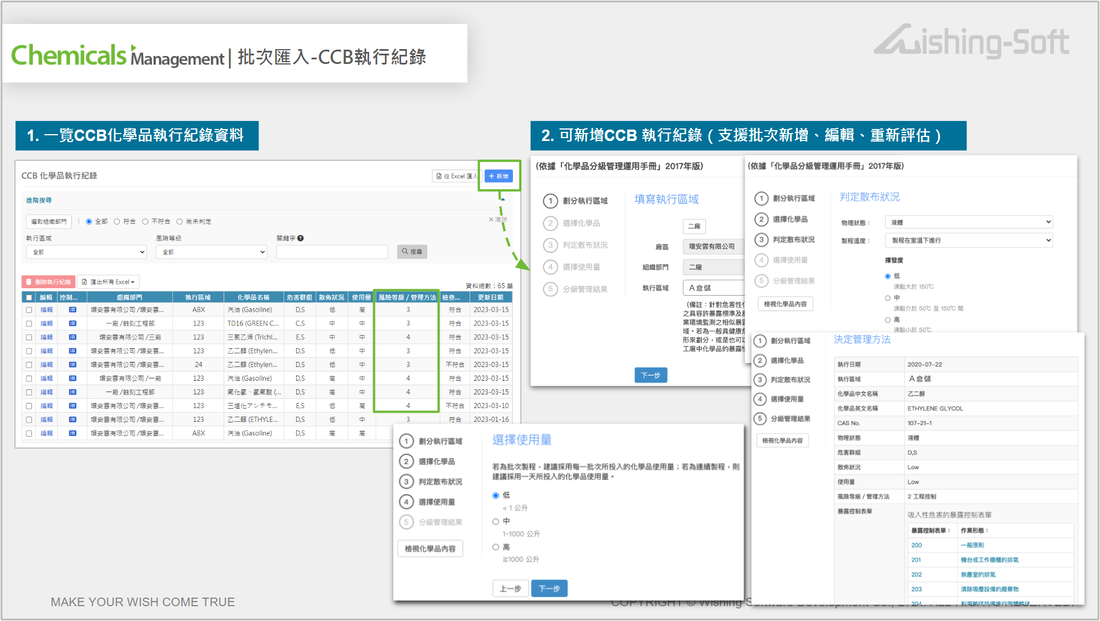Open the 製程溫度 dropdown
1100x621 pixels.
969,240
